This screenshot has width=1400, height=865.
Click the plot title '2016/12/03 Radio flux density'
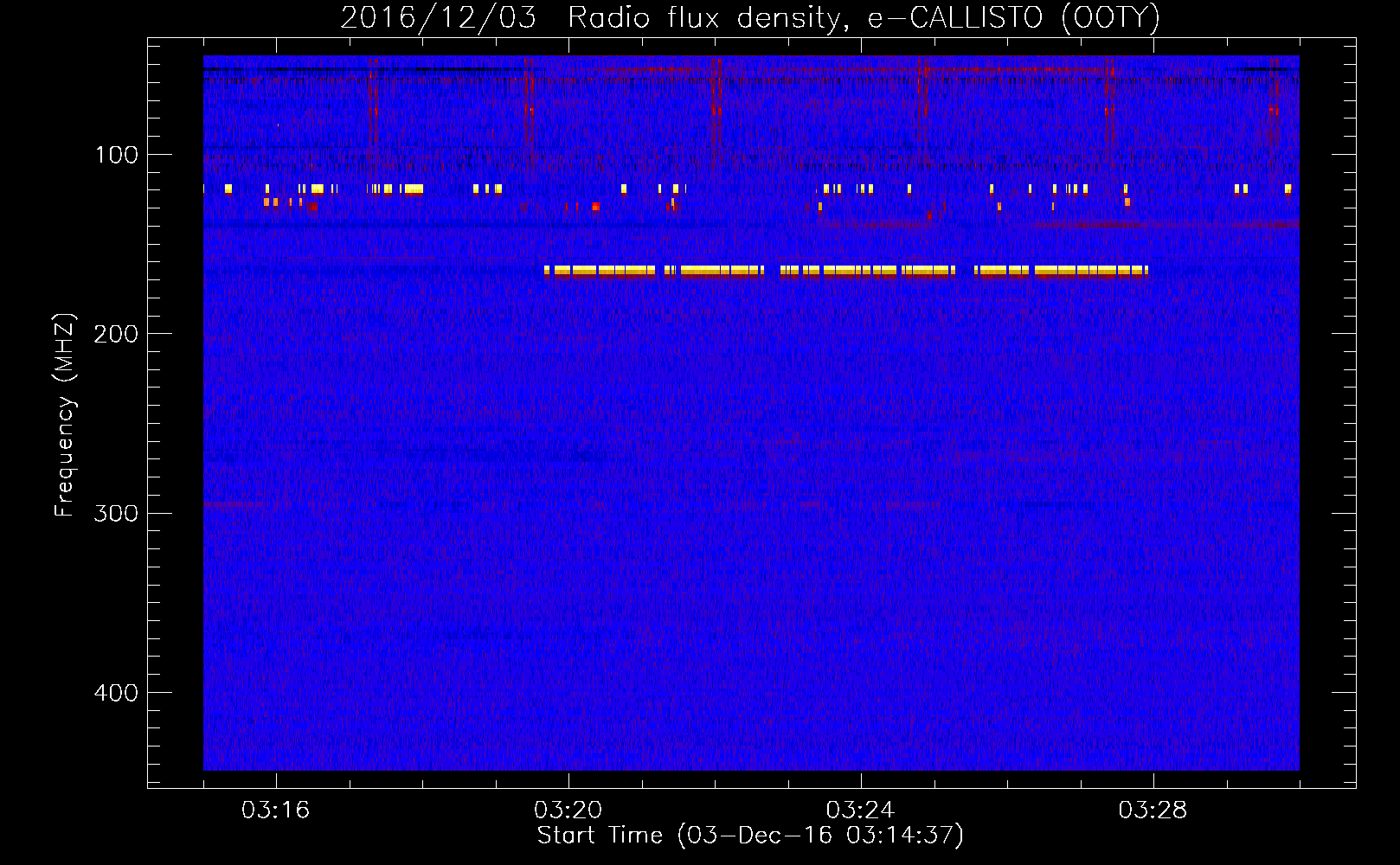click(x=750, y=17)
